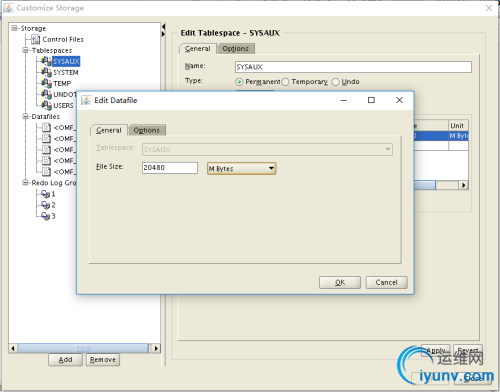Open the disabled Tablespace SYSAUX dropdown
Image resolution: width=500 pixels, height=392 pixels.
[267, 149]
